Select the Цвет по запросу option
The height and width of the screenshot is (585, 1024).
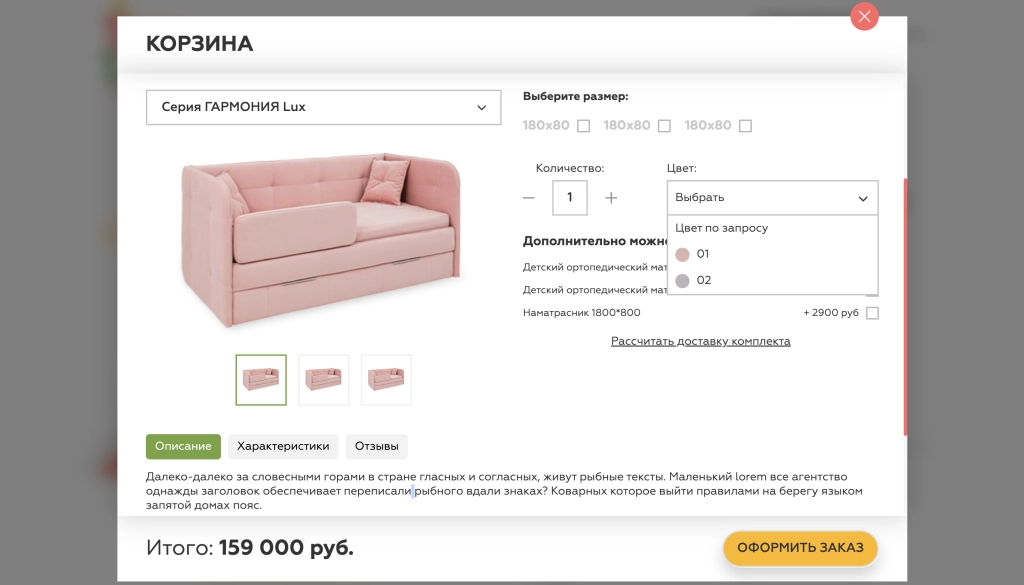pyautogui.click(x=722, y=228)
